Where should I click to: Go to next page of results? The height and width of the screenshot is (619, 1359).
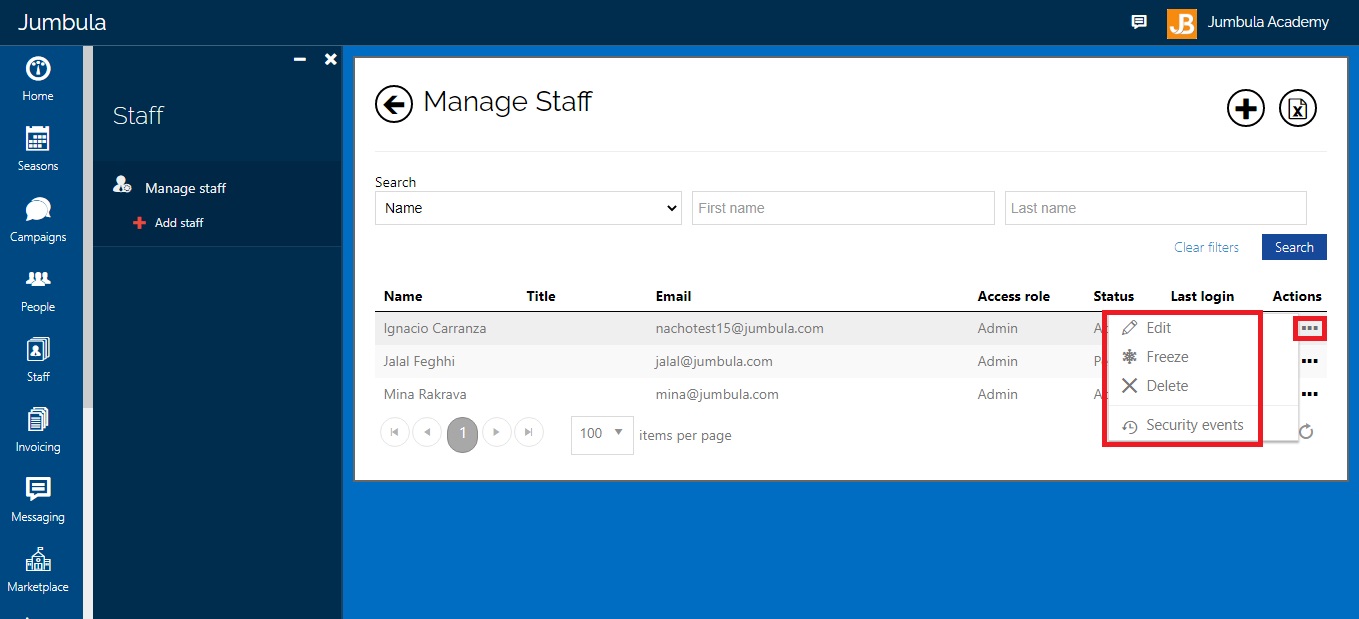(x=496, y=432)
